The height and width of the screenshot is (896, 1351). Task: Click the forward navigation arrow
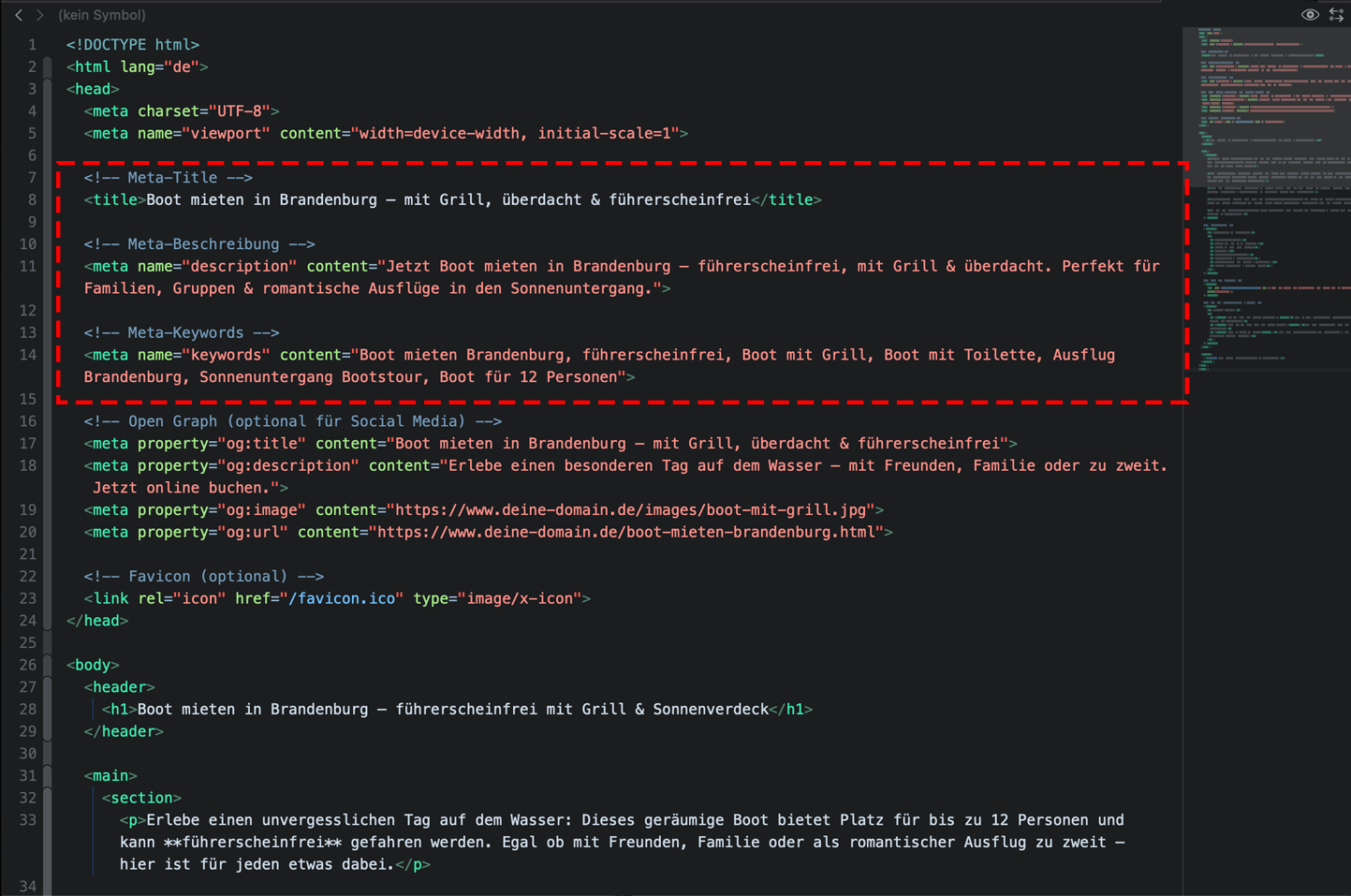39,15
